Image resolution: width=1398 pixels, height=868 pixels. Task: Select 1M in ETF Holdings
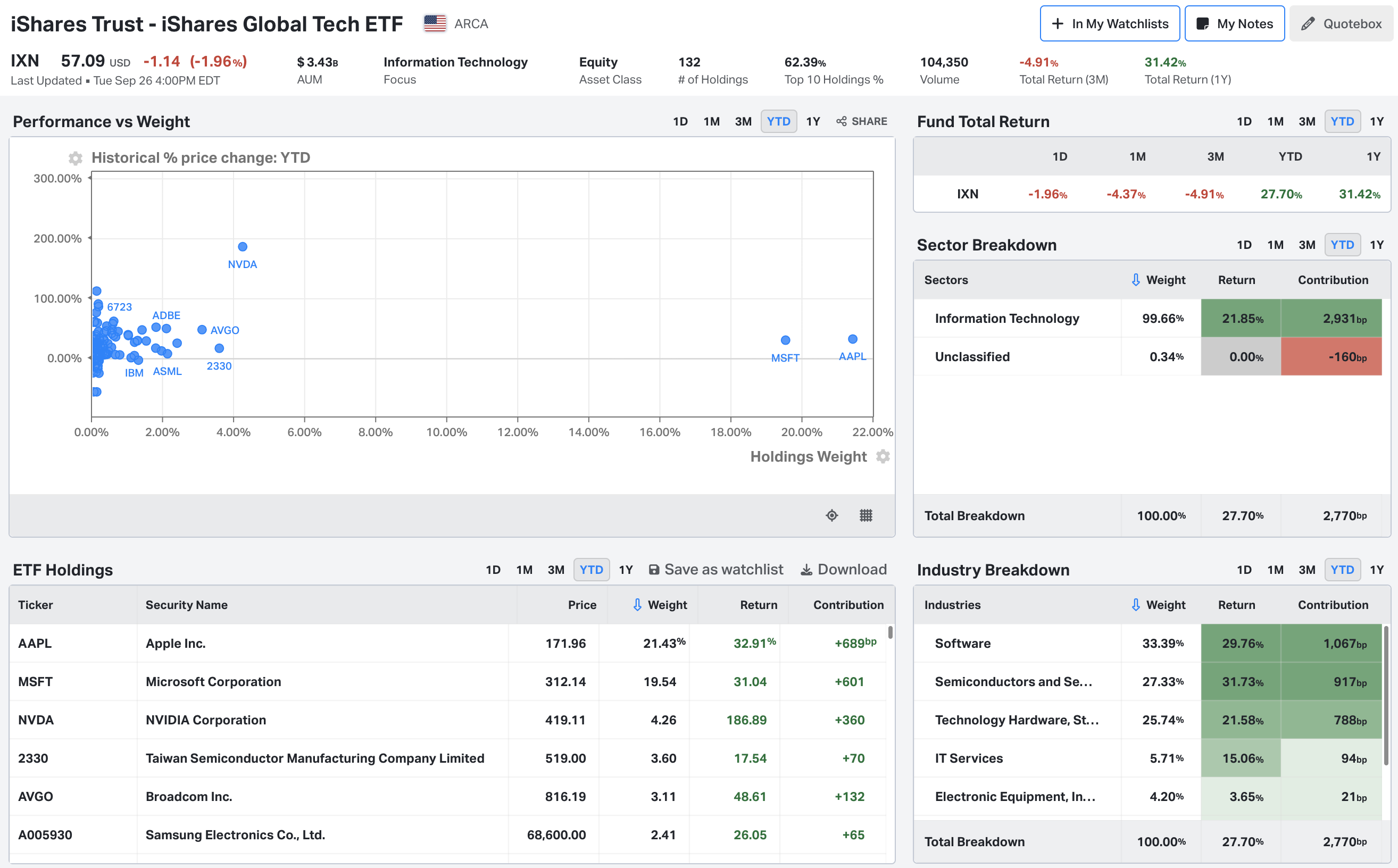pos(524,570)
